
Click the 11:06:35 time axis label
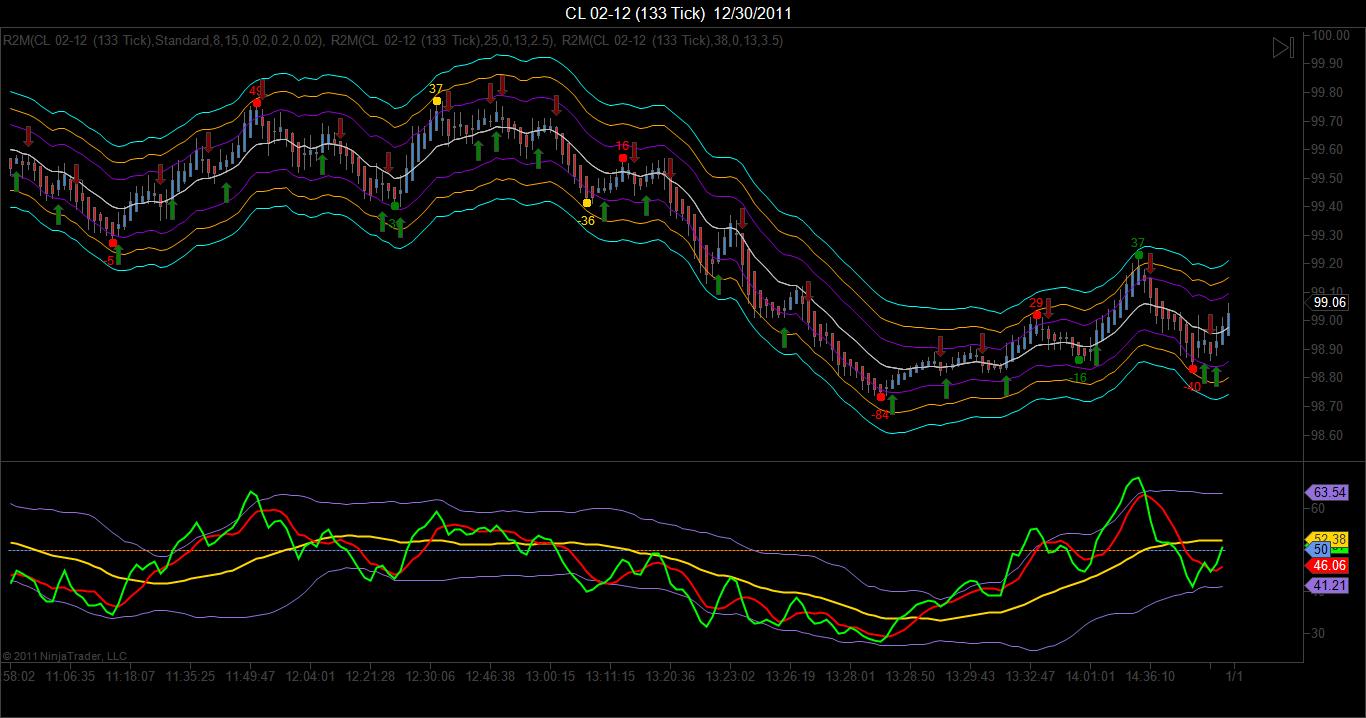(x=69, y=676)
